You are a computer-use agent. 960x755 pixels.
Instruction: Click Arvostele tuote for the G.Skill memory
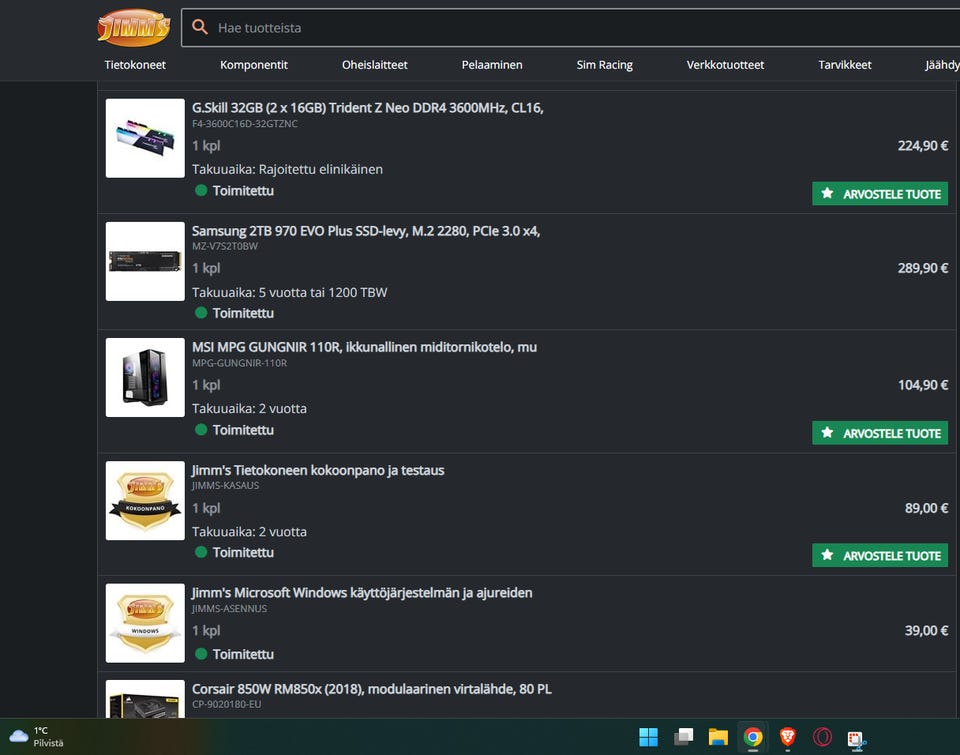pos(880,194)
